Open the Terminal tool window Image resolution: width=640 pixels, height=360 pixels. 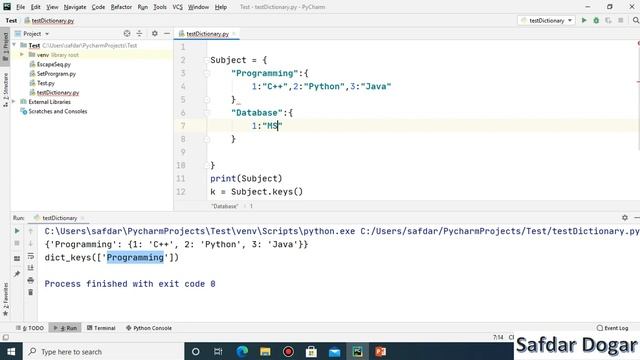(x=101, y=328)
